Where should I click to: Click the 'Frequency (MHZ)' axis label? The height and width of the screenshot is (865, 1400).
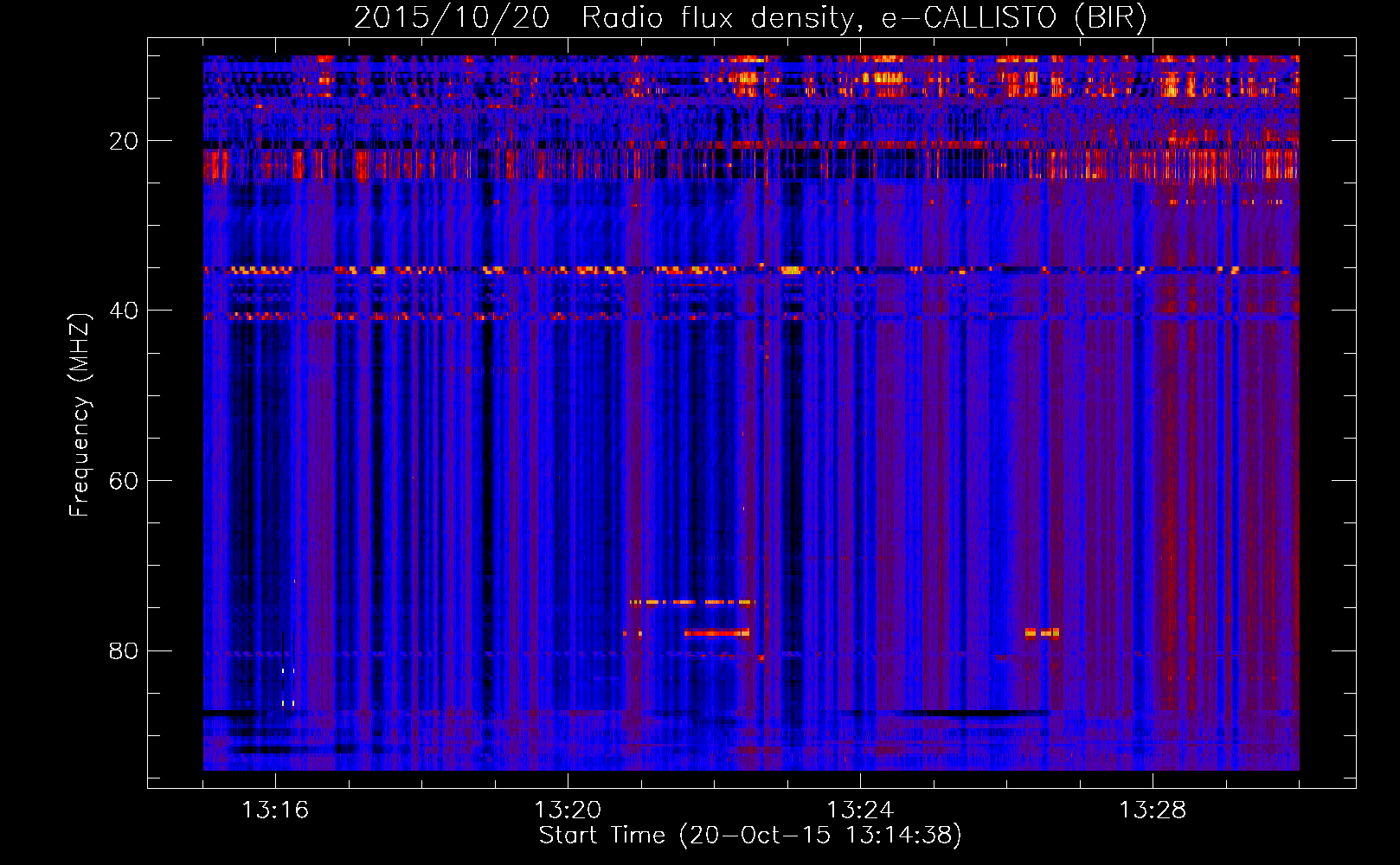[x=80, y=415]
